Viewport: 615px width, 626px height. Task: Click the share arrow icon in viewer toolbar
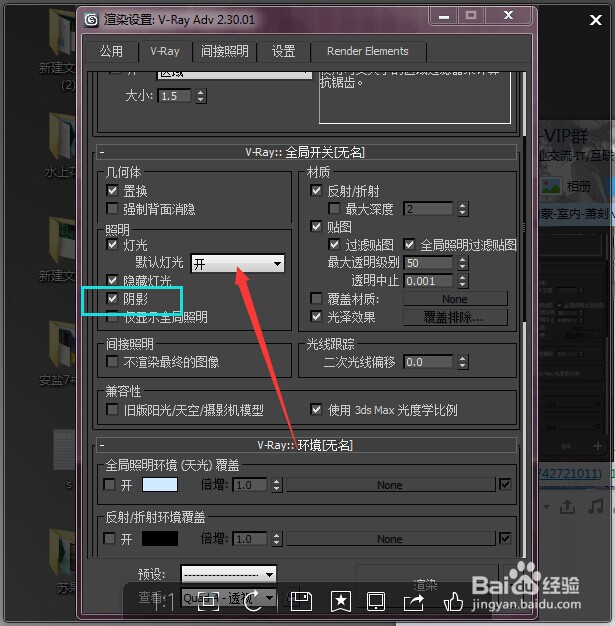414,602
